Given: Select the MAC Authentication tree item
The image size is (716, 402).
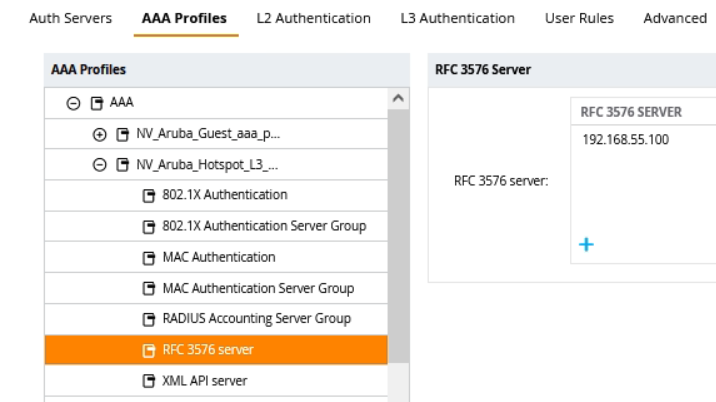Looking at the screenshot, I should click(x=218, y=257).
